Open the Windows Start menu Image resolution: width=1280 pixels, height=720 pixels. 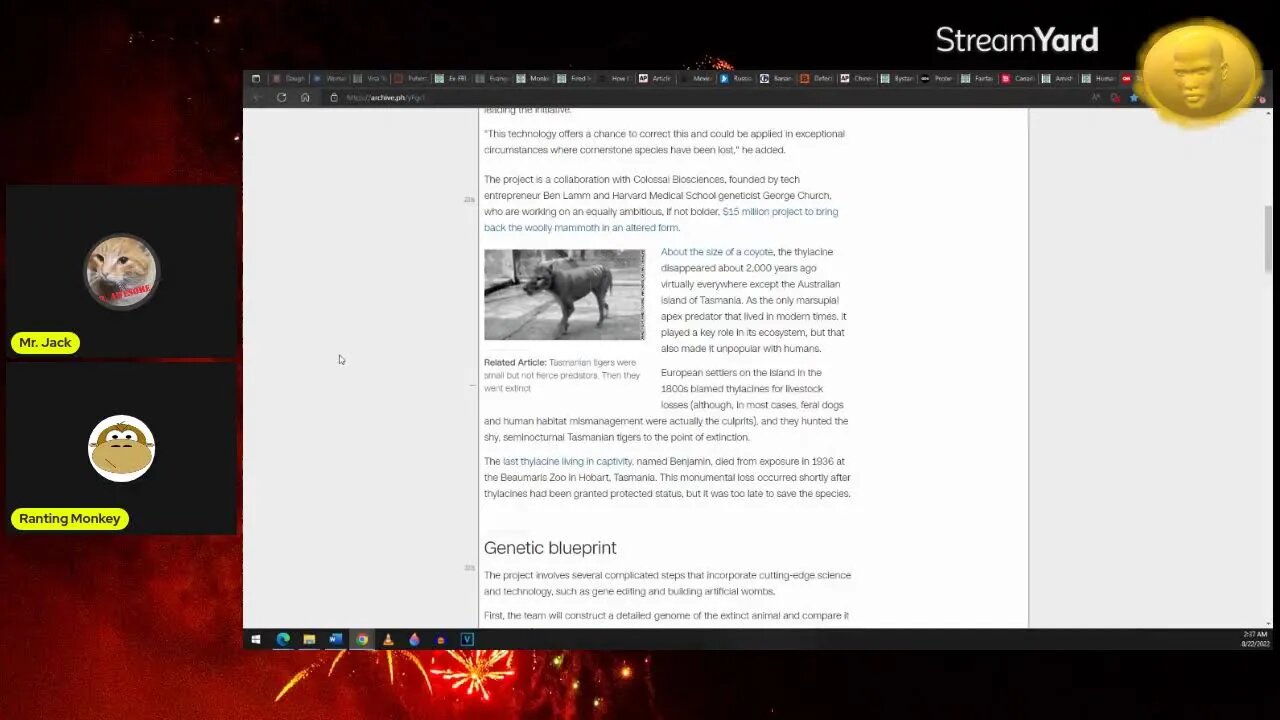pos(256,639)
